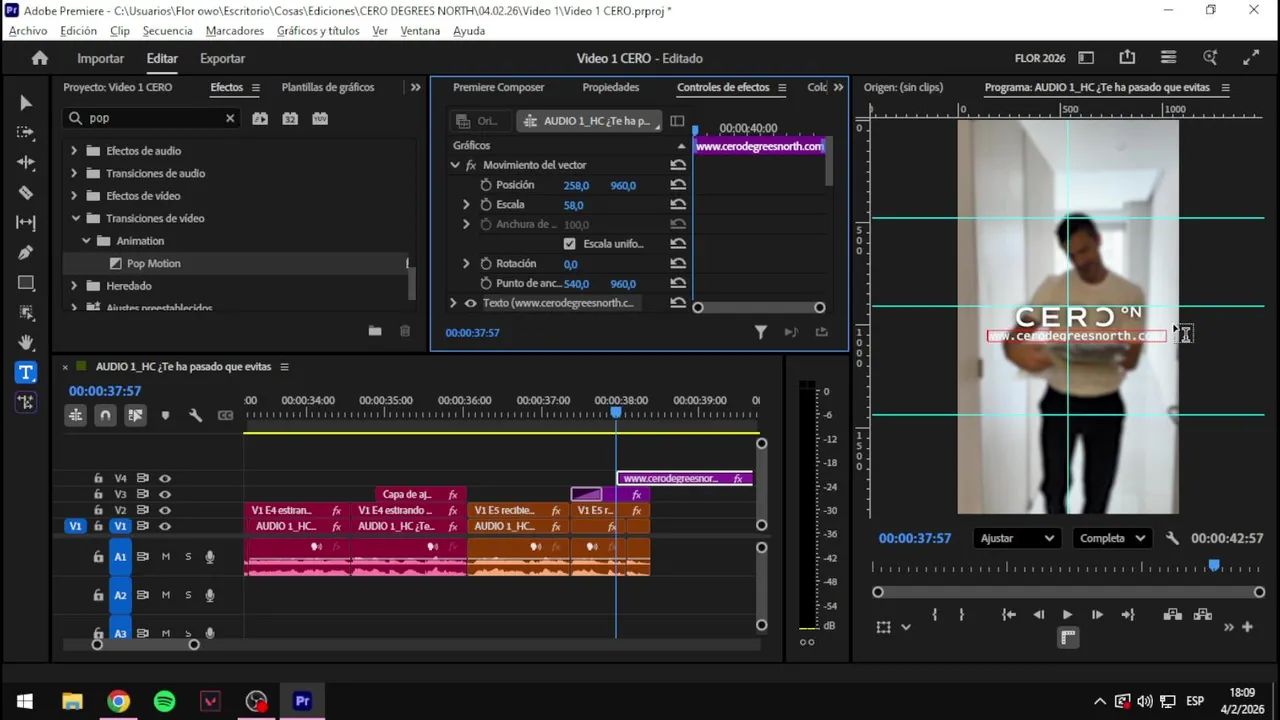Open the Ajustar zoom dropdown
This screenshot has height=720, width=1280.
tap(1016, 538)
